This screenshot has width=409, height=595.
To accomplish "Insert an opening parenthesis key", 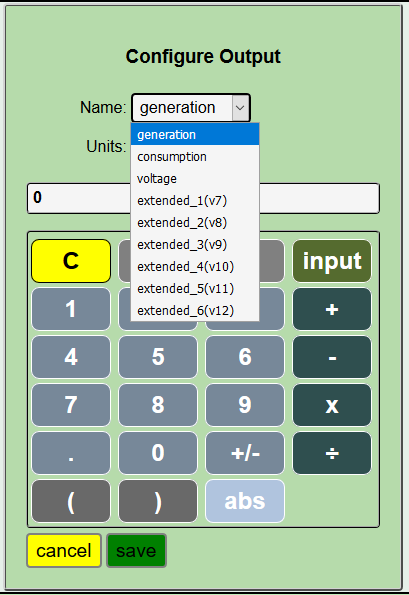I will click(71, 501).
